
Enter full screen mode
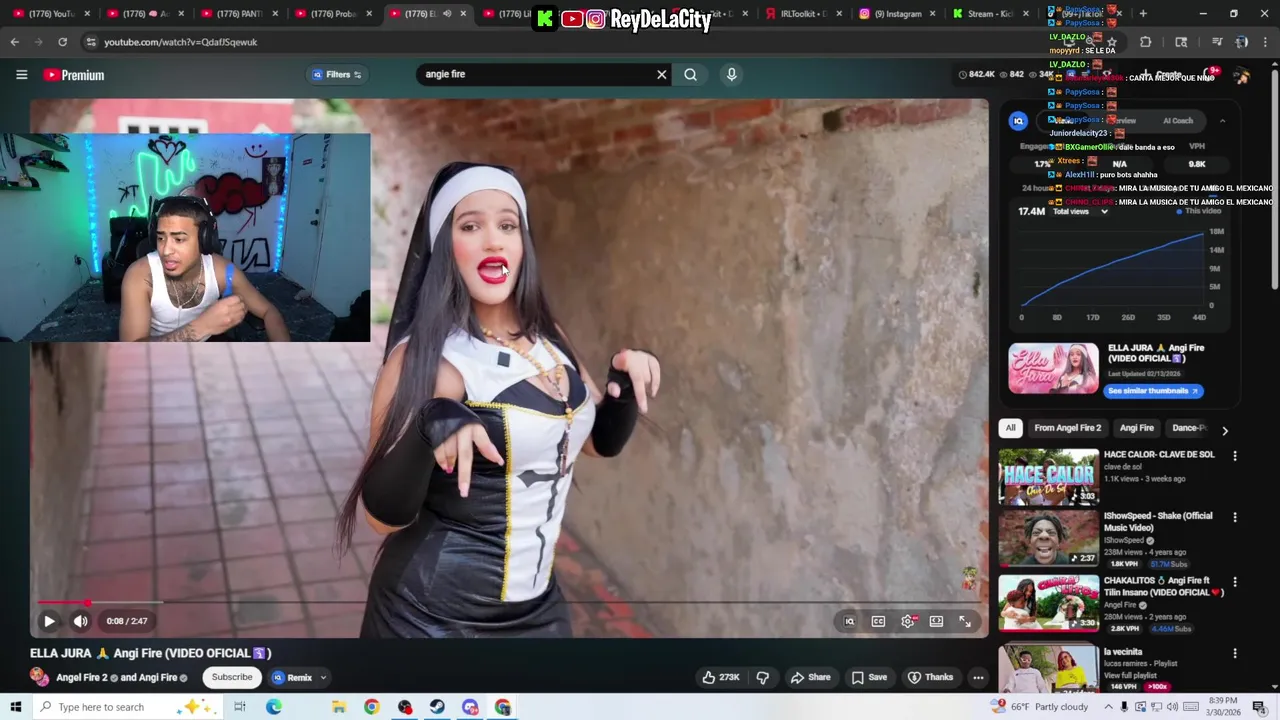[x=965, y=621]
